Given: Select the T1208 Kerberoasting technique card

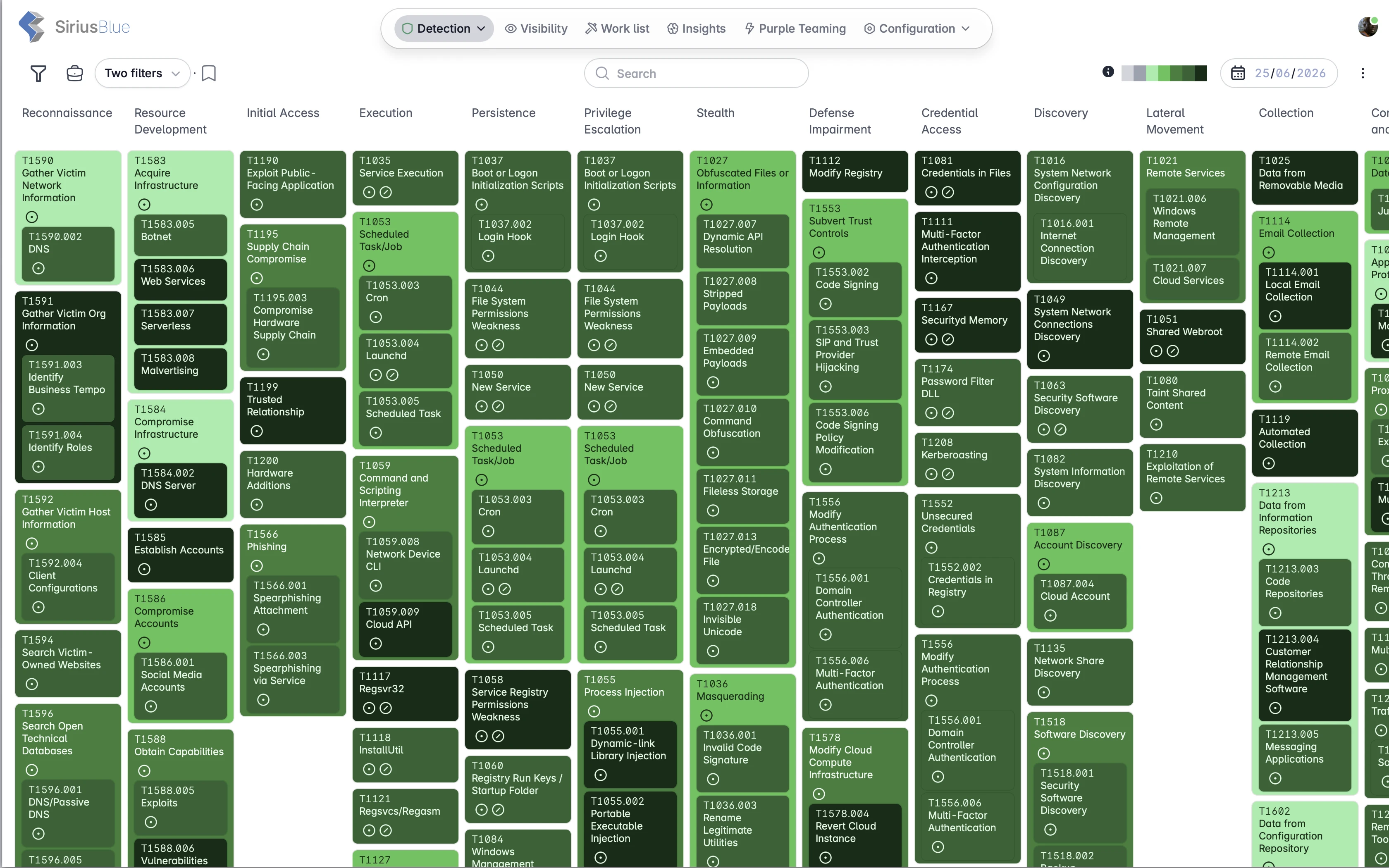Looking at the screenshot, I should [x=967, y=460].
